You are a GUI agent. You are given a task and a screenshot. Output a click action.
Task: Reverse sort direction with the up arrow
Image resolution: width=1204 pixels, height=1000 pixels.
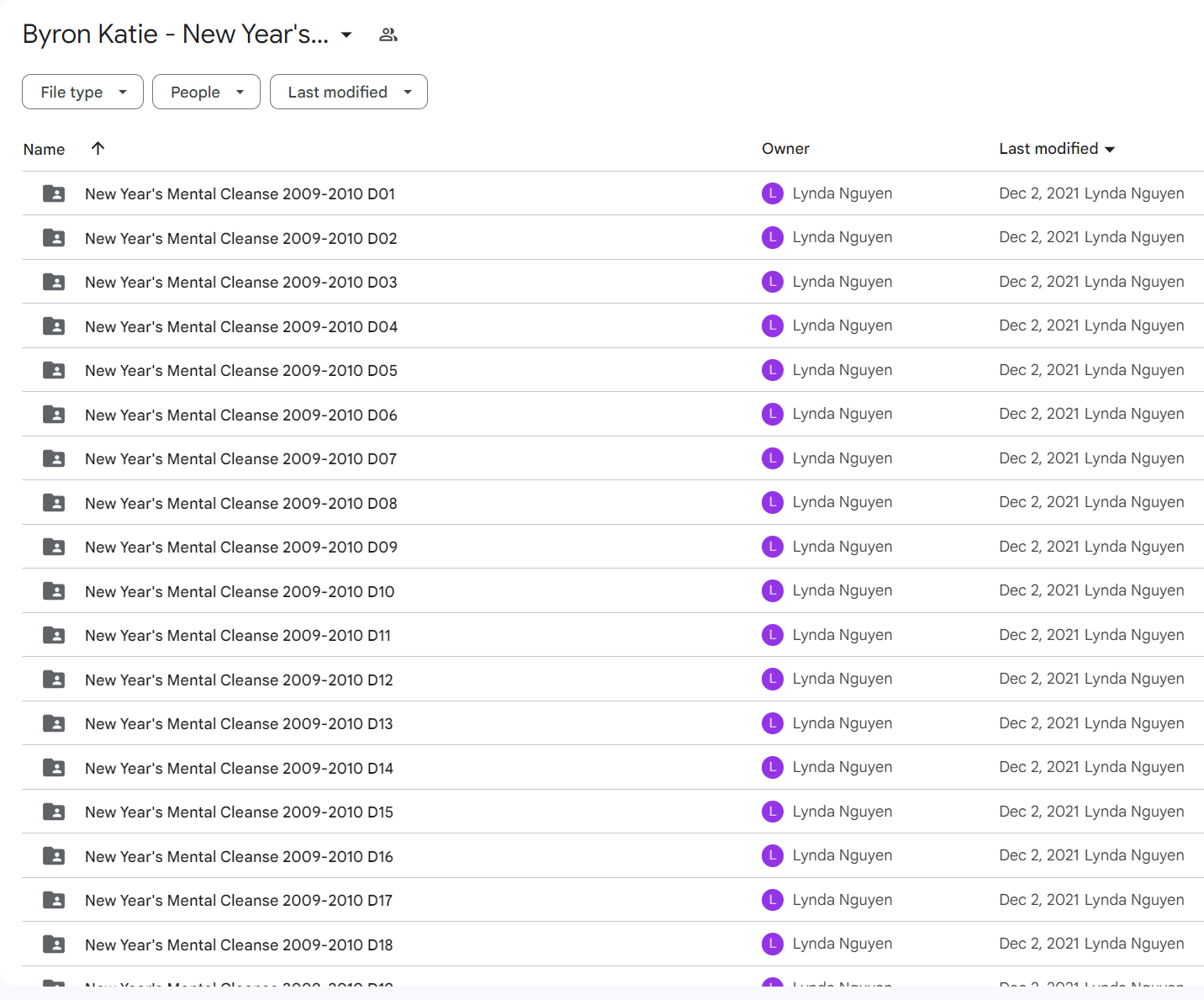coord(98,148)
